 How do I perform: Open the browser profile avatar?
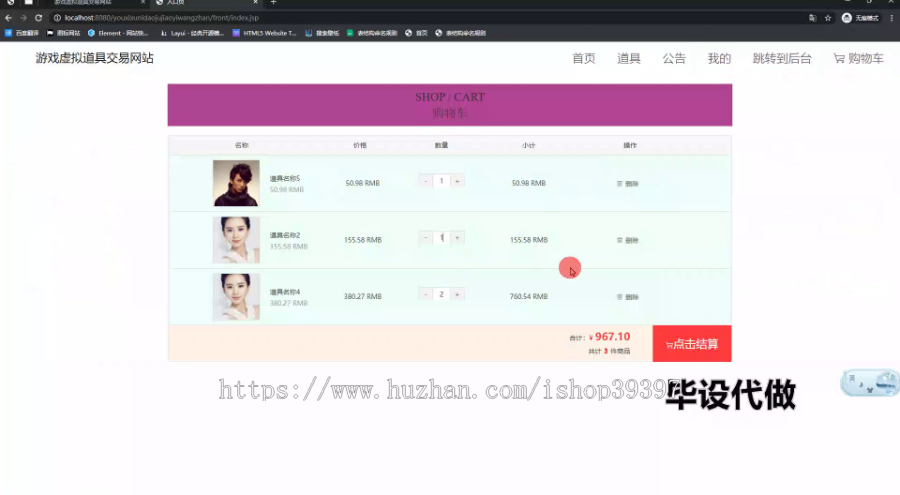coord(846,18)
